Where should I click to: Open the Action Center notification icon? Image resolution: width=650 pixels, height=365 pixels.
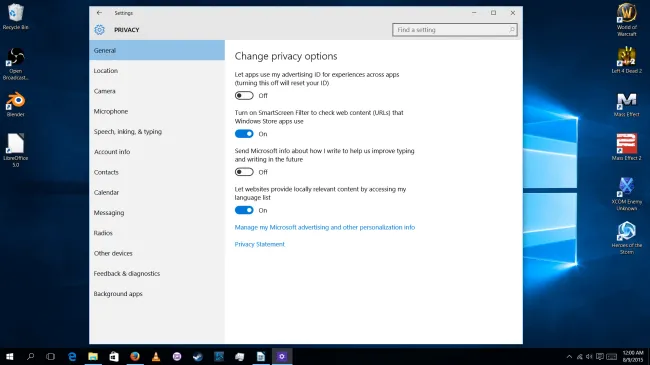click(599, 357)
